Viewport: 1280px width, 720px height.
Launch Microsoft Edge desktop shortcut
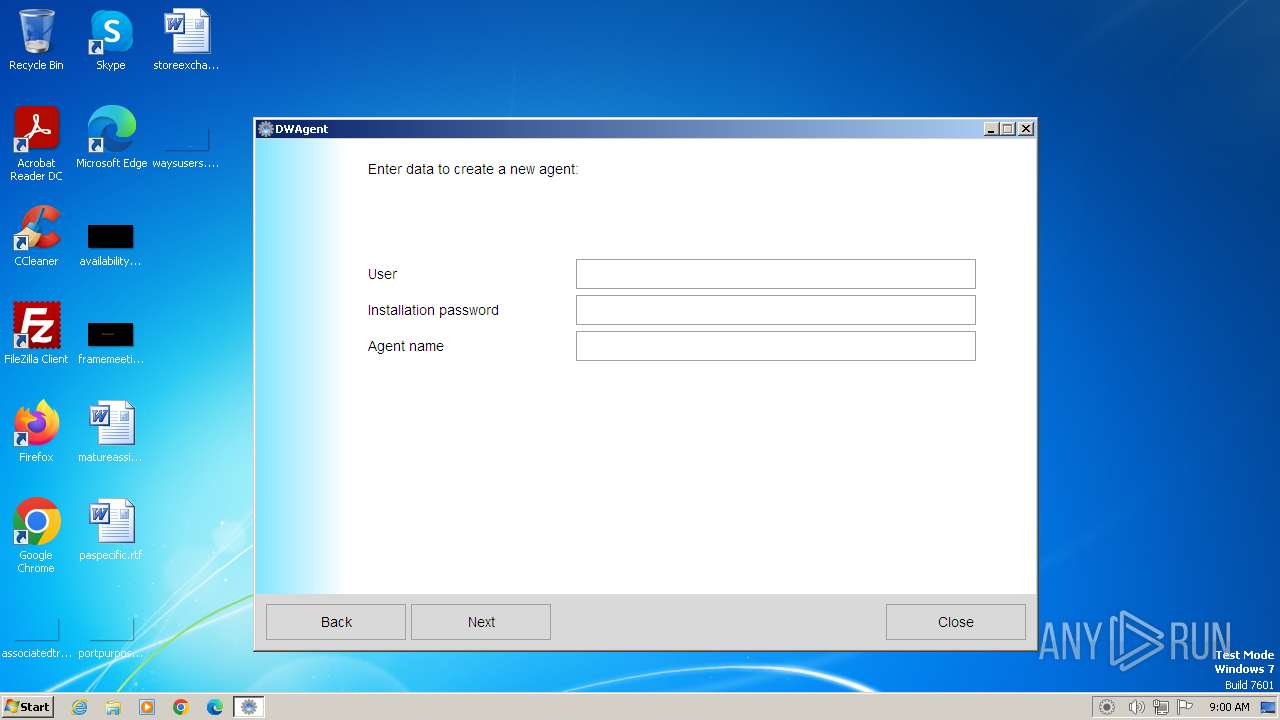[111, 138]
